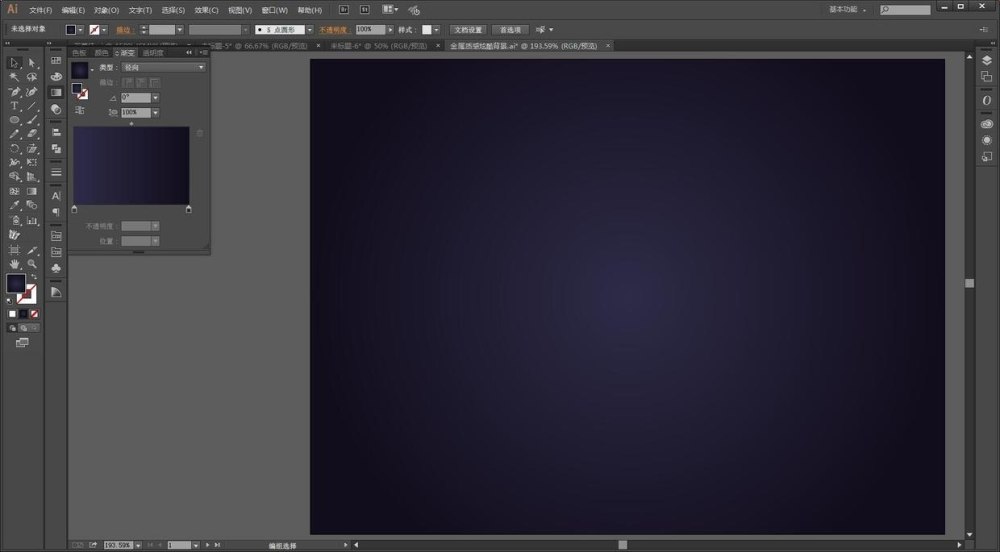Select the Hand tool

(14, 264)
